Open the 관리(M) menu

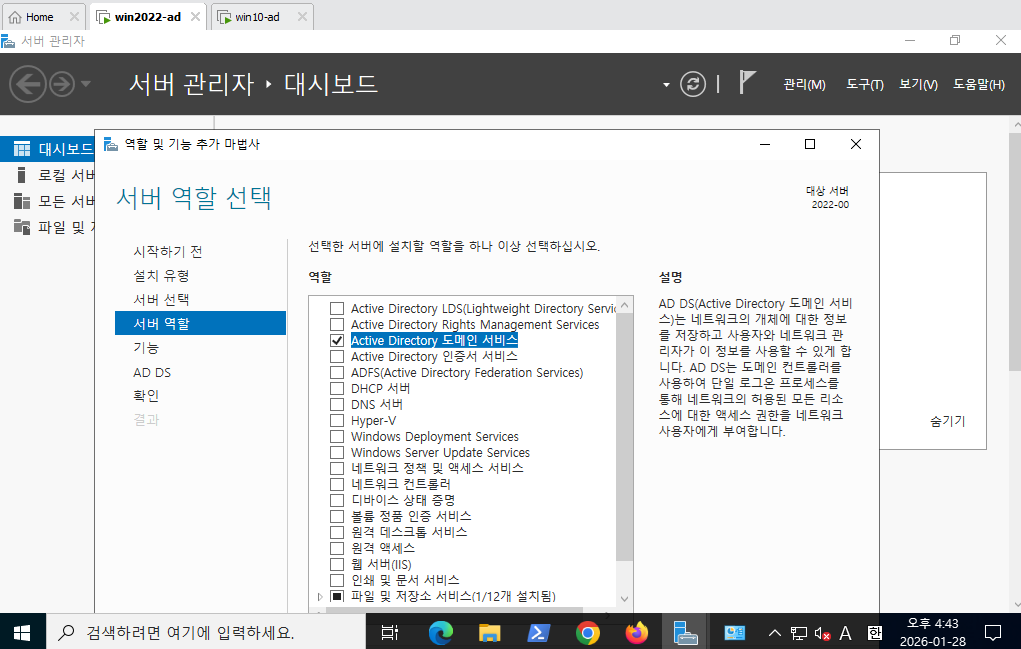click(804, 85)
